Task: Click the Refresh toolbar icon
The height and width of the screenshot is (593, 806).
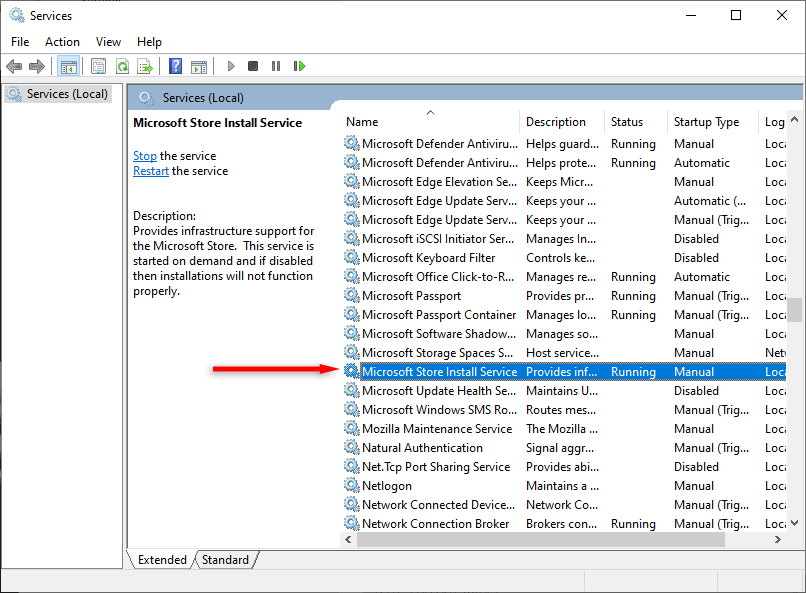Action: pyautogui.click(x=122, y=66)
